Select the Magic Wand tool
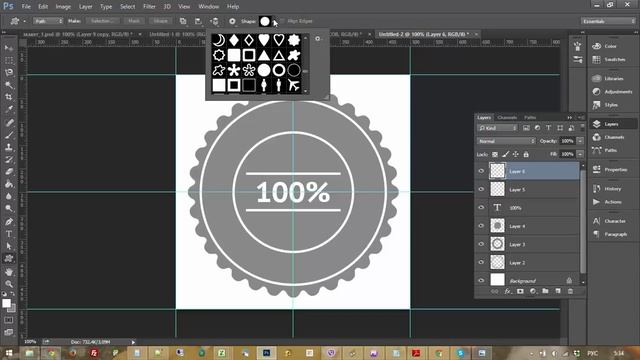The image size is (640, 360). pyautogui.click(x=9, y=84)
